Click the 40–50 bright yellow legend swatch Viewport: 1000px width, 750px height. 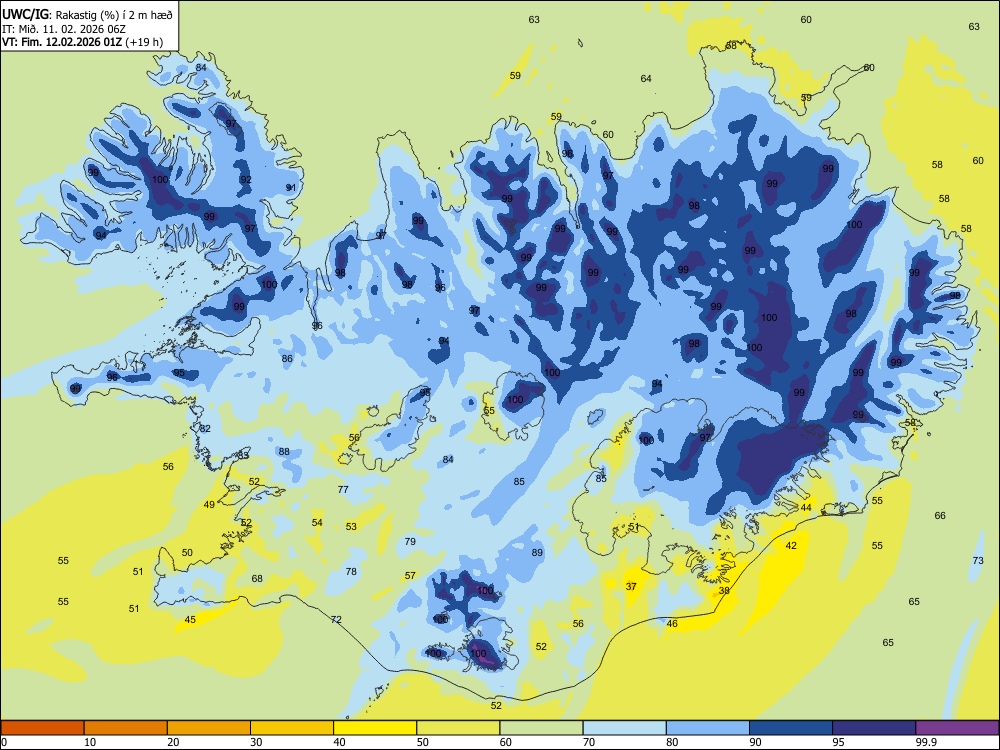(x=375, y=728)
